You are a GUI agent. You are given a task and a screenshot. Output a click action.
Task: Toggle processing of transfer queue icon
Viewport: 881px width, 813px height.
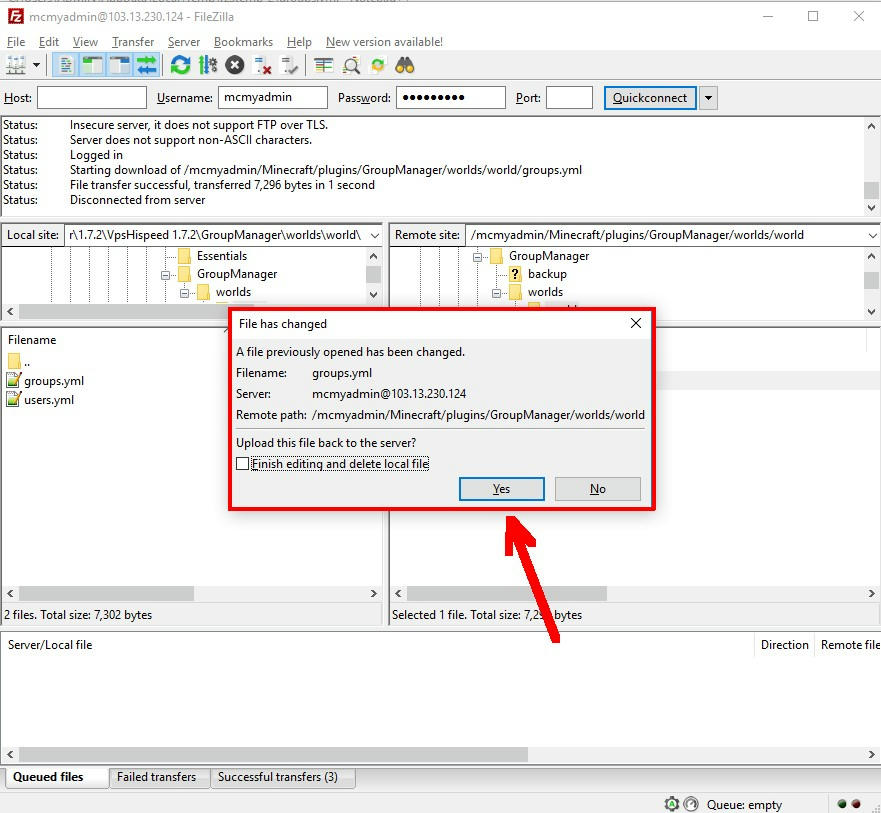[x=208, y=65]
